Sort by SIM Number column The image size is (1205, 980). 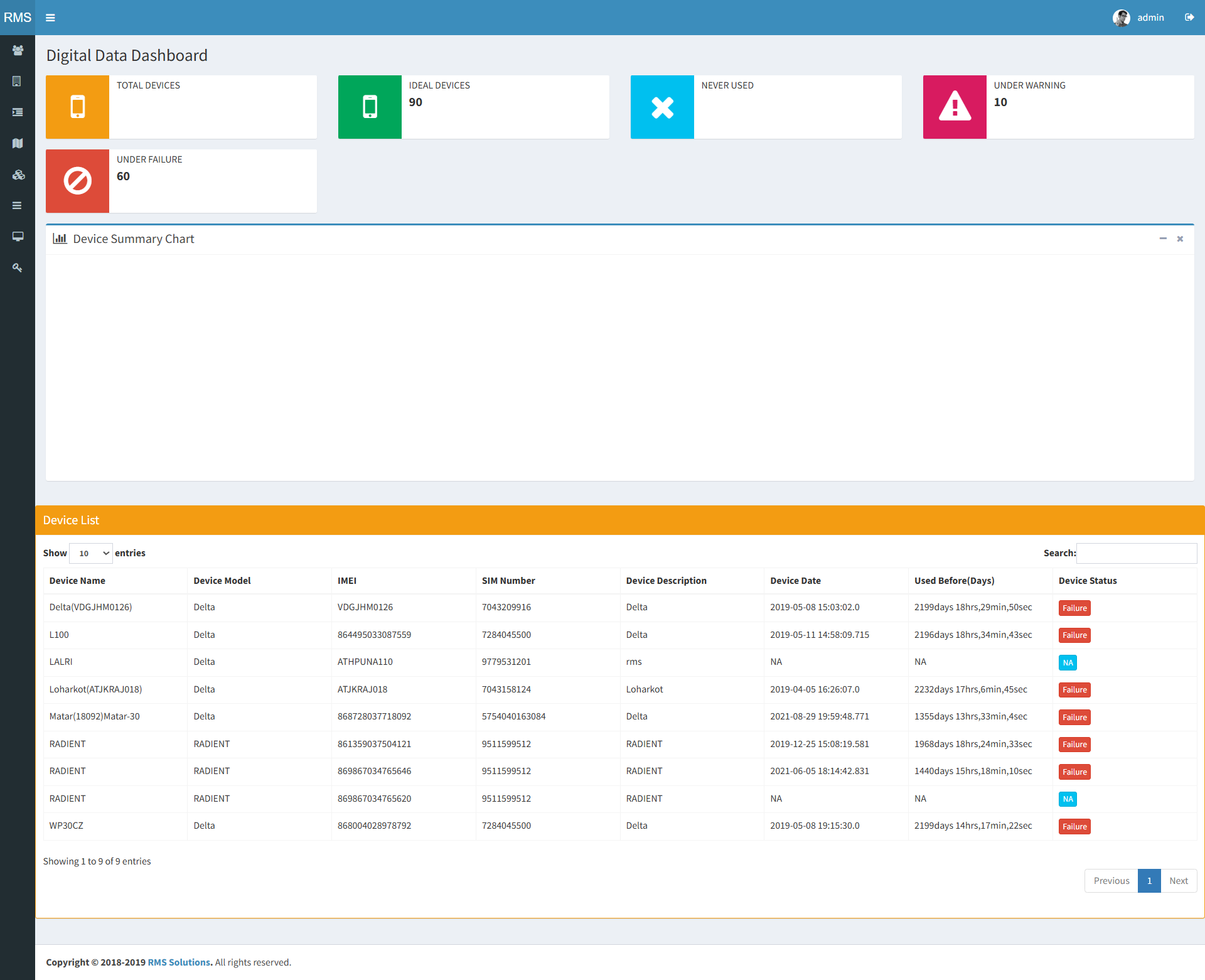(548, 581)
